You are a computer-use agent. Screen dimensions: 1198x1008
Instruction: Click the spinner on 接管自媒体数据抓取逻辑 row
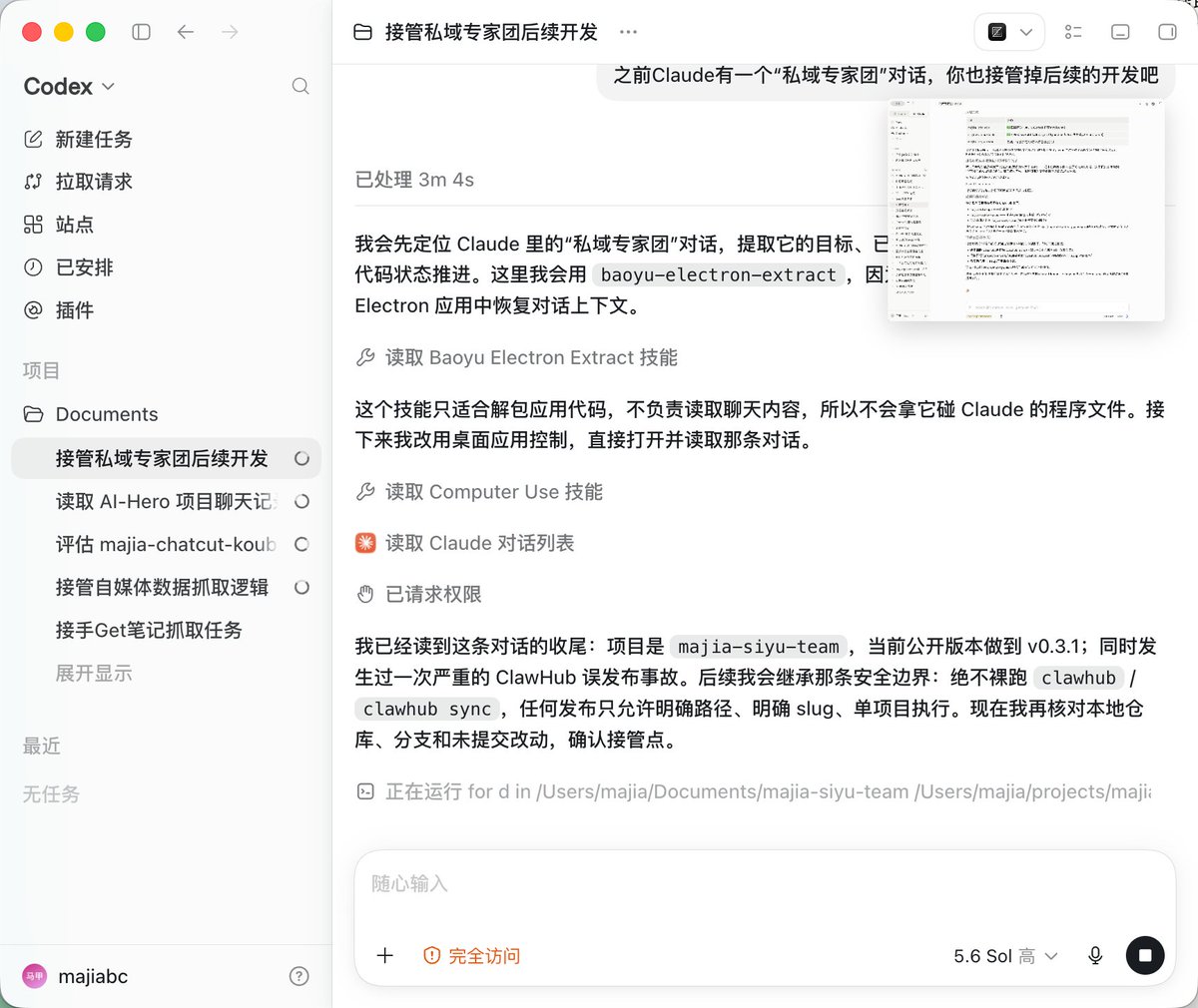point(301,587)
